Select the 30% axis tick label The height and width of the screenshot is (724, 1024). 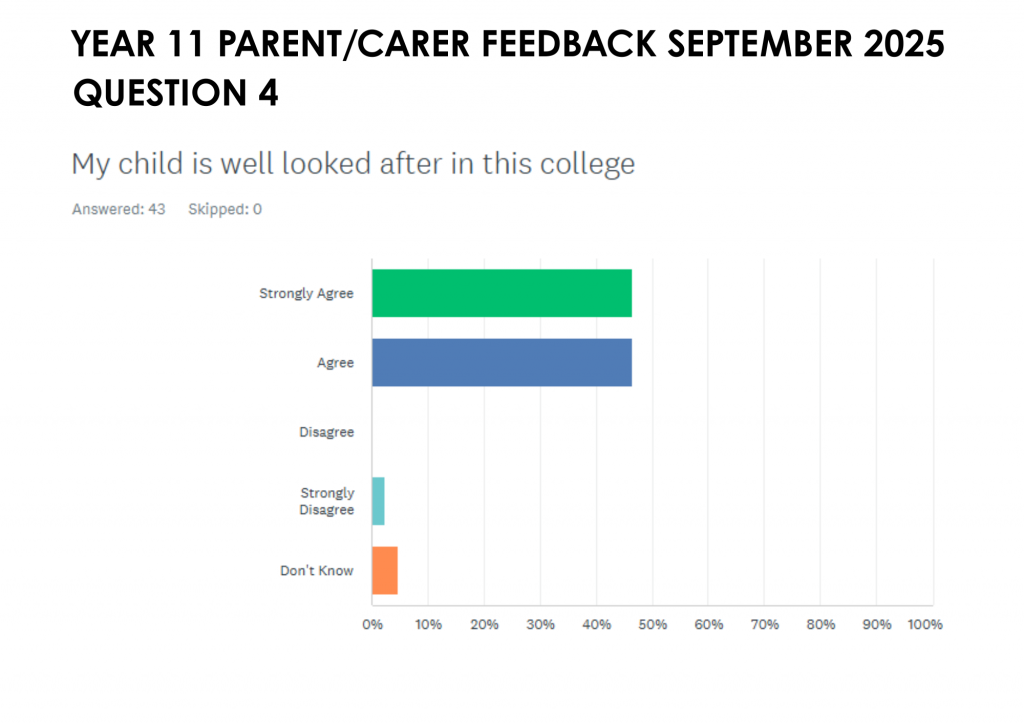point(540,624)
